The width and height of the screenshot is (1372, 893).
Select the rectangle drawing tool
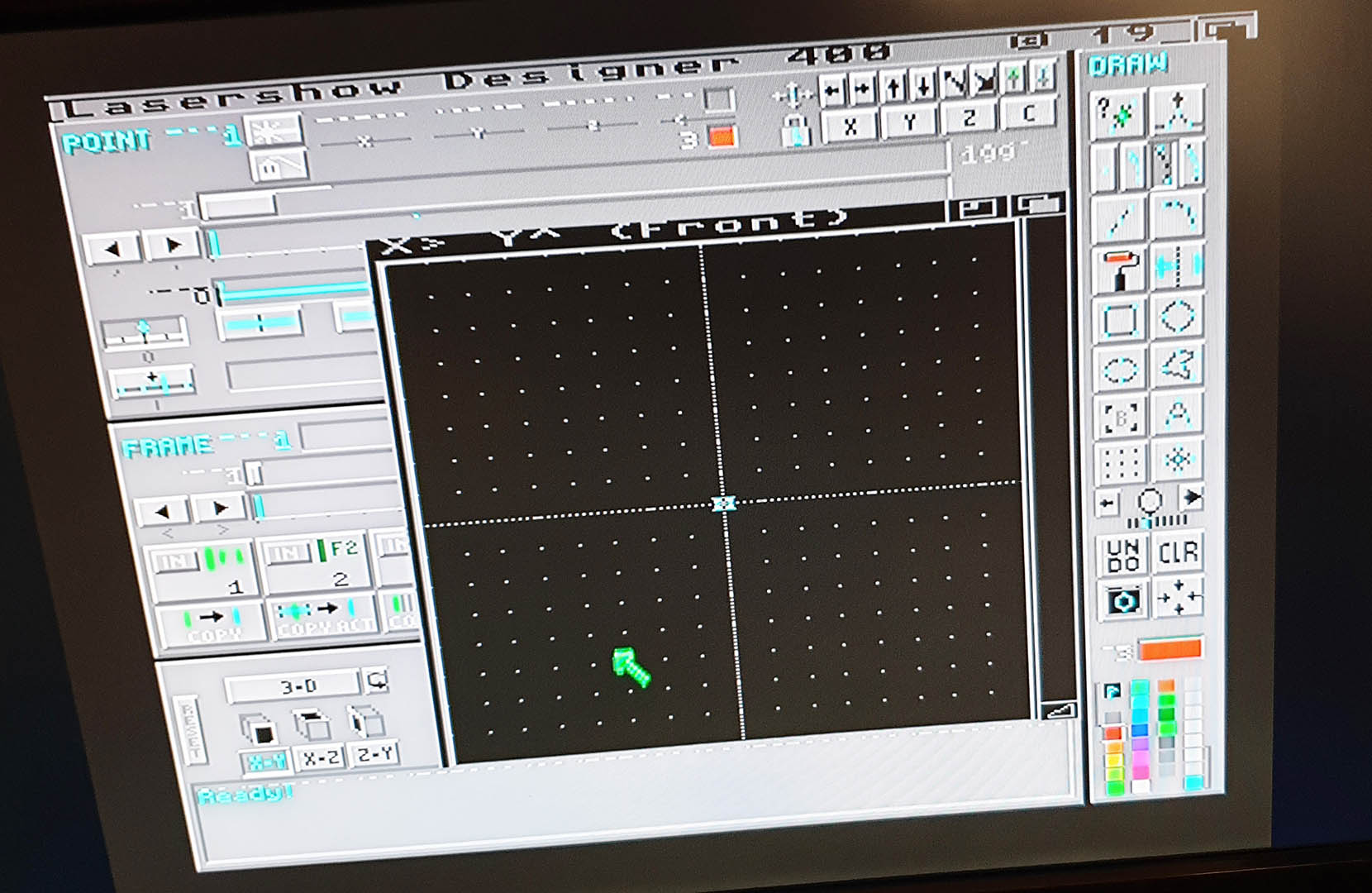1120,320
